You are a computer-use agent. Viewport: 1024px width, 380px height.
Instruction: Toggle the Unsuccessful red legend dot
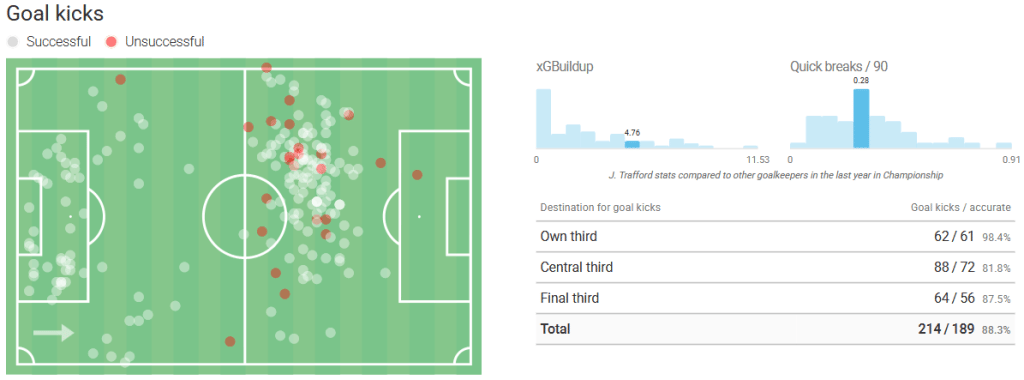point(111,42)
